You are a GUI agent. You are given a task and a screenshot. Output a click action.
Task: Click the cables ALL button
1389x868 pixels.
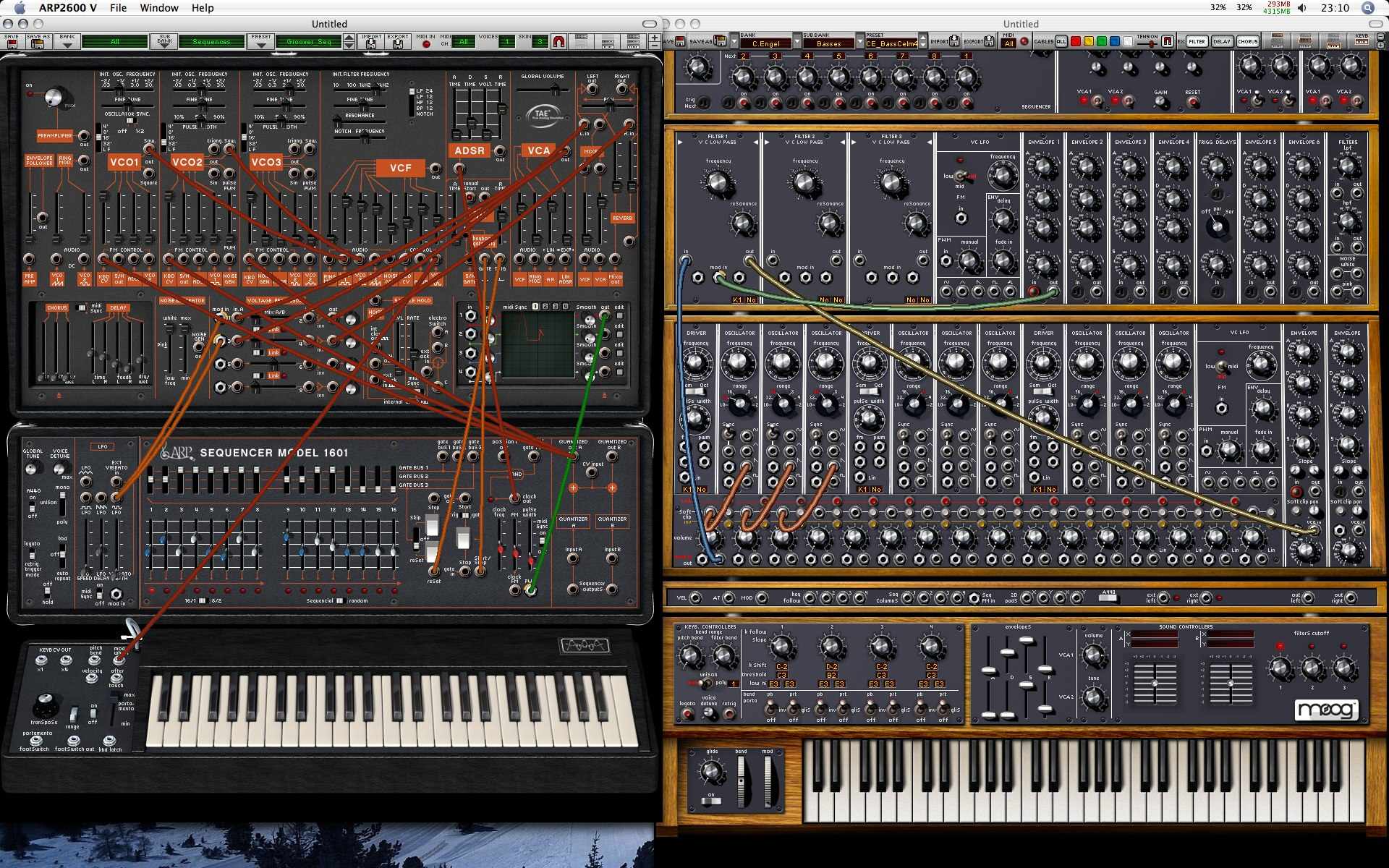(x=1061, y=41)
